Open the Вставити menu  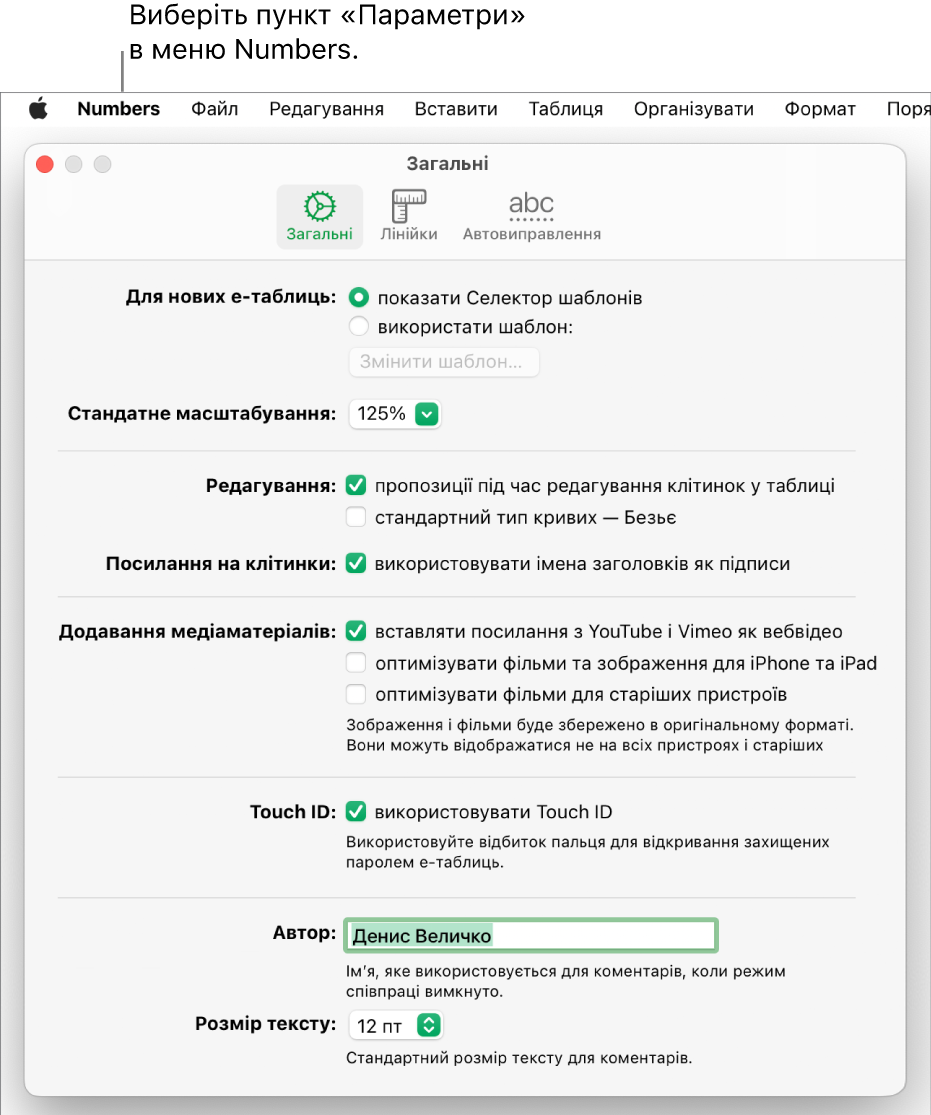456,109
